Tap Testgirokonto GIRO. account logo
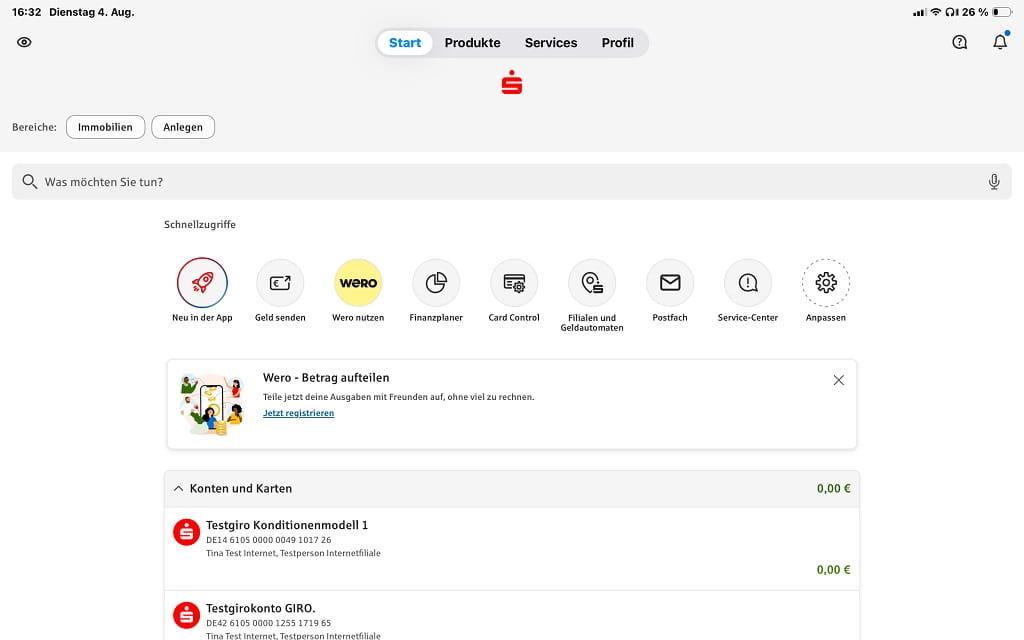Image resolution: width=1024 pixels, height=640 pixels. click(186, 615)
